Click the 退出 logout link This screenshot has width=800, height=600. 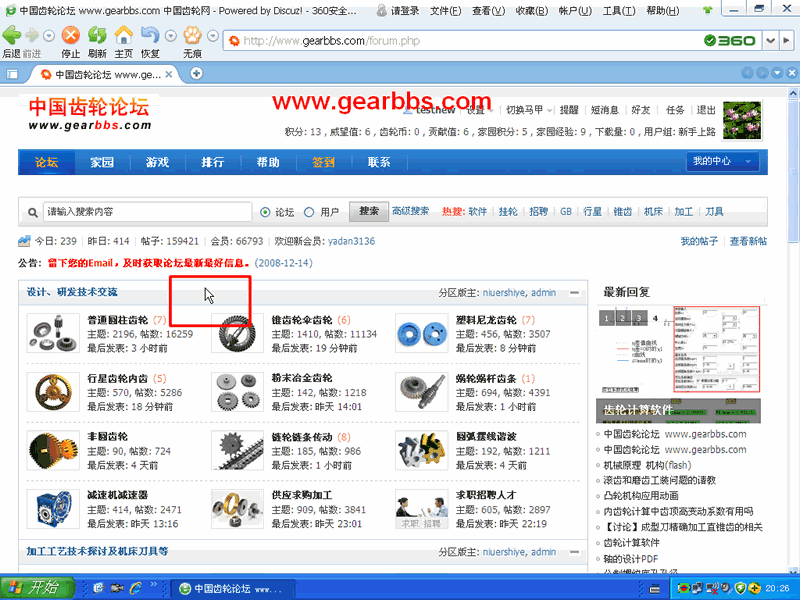[706, 110]
